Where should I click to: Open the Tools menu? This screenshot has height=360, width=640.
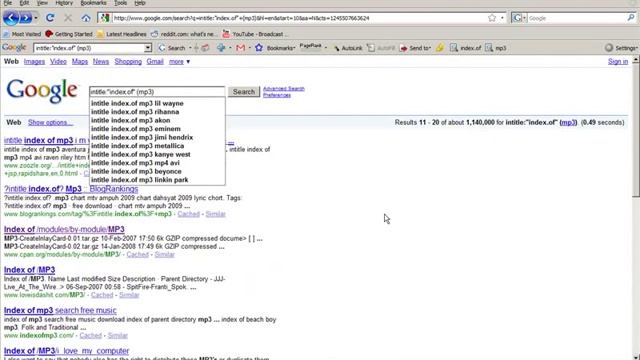coord(120,3)
